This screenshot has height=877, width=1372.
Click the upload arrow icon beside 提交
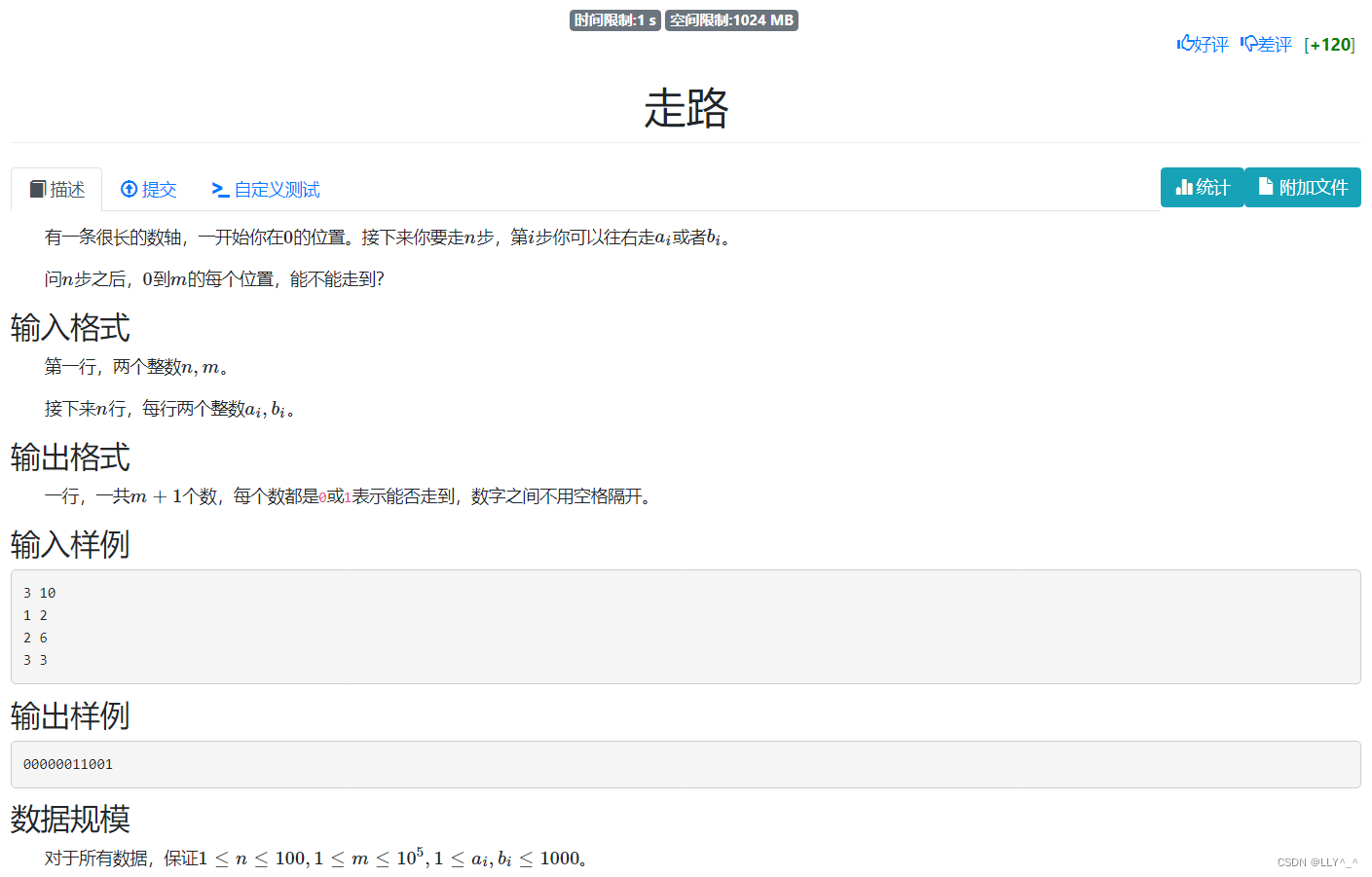tap(129, 189)
